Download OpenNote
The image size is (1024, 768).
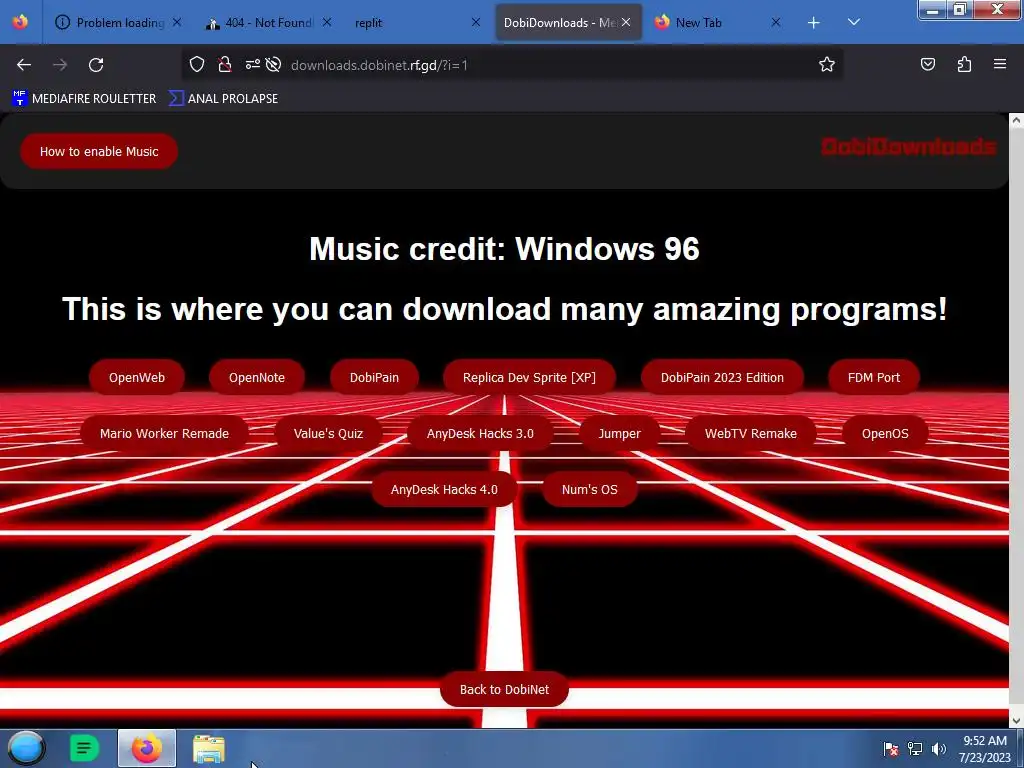coord(257,377)
